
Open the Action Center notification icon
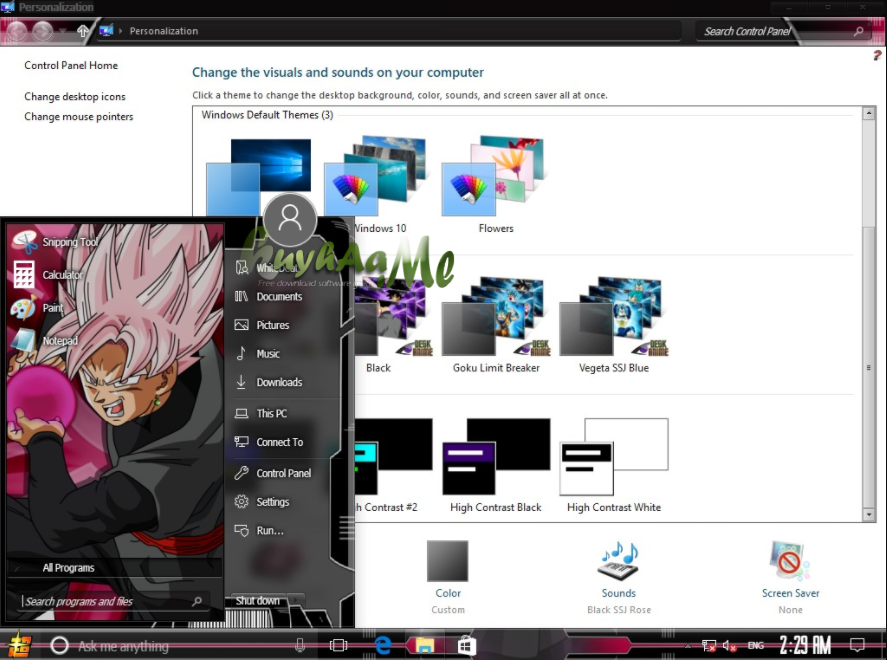click(x=858, y=645)
